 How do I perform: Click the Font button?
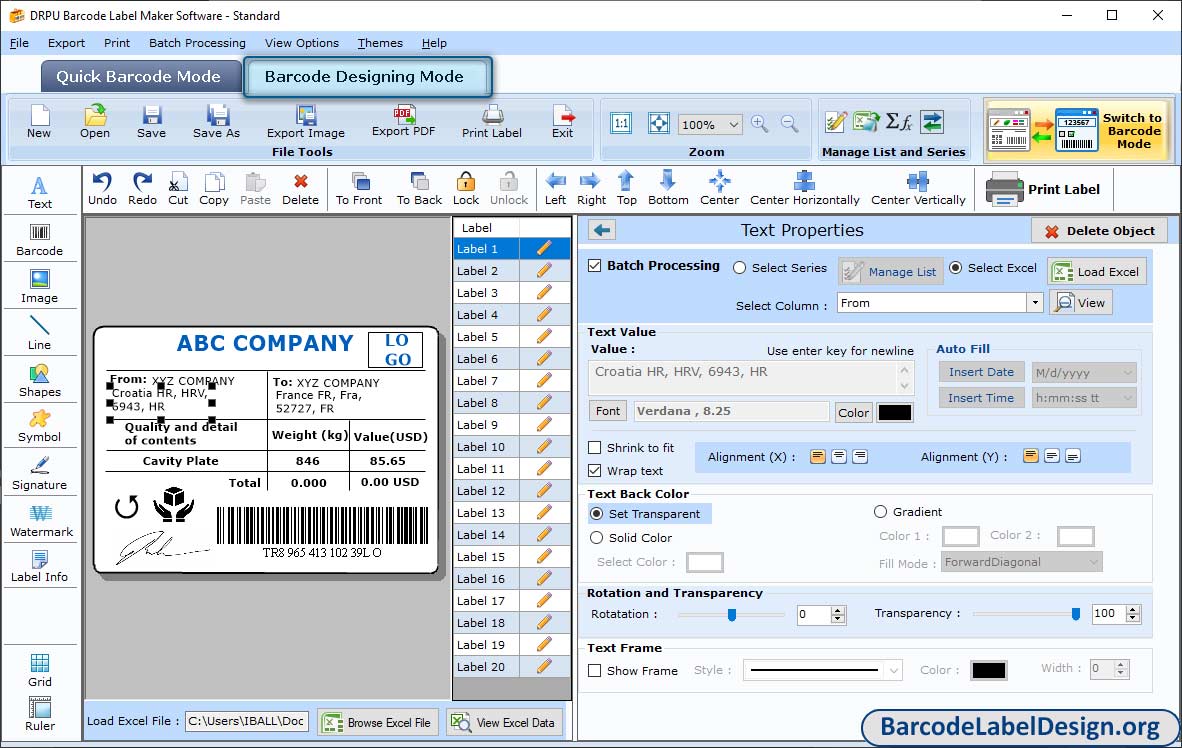608,411
